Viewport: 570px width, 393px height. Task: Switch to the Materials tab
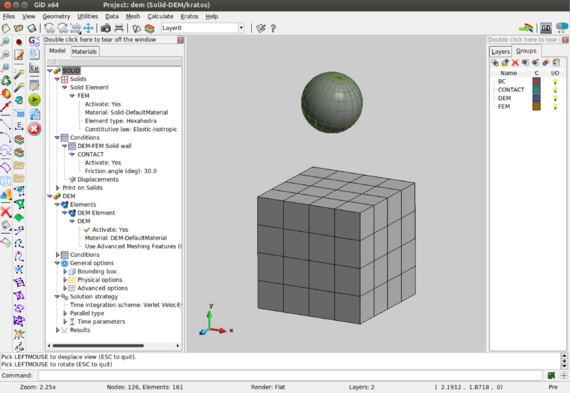(84, 52)
